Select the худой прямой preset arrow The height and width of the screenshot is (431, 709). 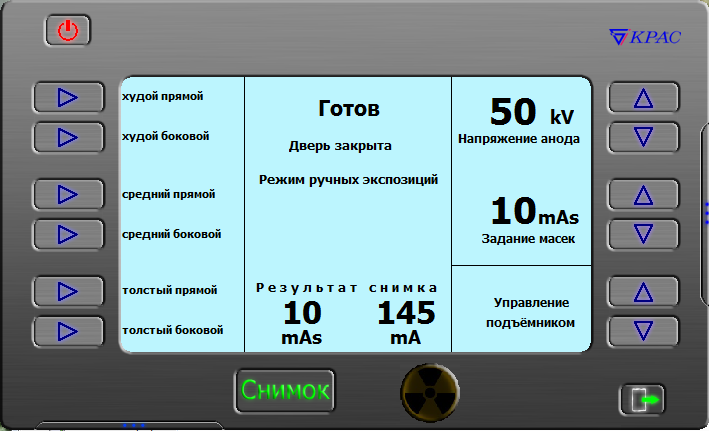click(68, 97)
